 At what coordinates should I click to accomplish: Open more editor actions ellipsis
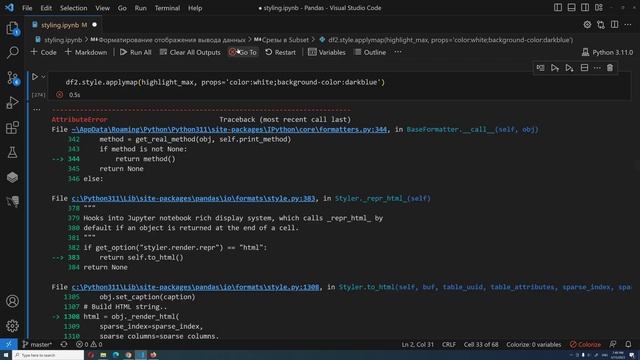628,25
